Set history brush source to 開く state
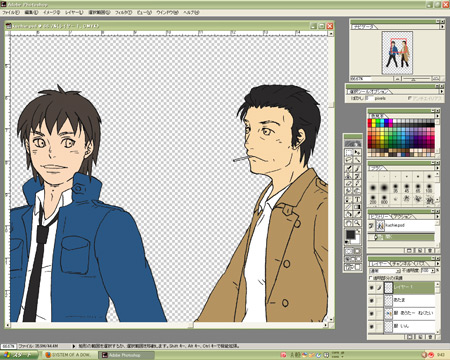 371,237
